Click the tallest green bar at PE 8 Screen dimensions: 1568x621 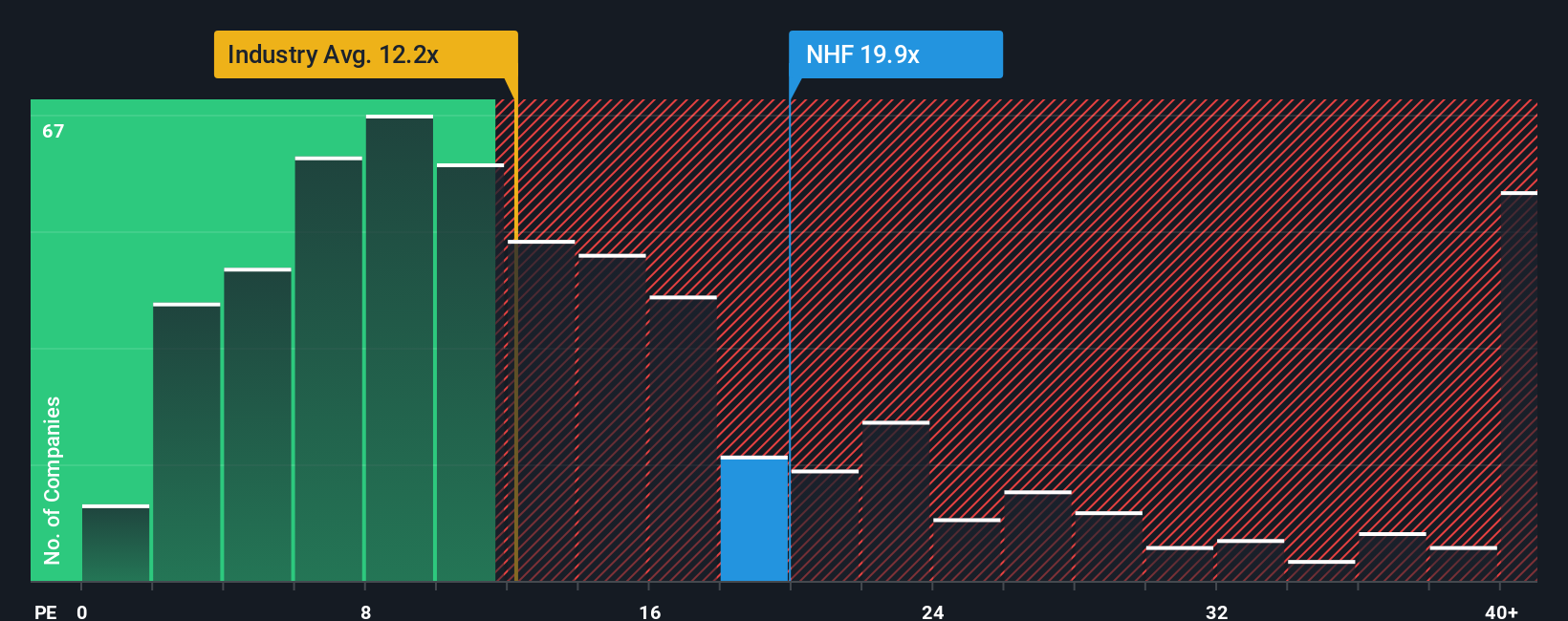click(x=400, y=348)
